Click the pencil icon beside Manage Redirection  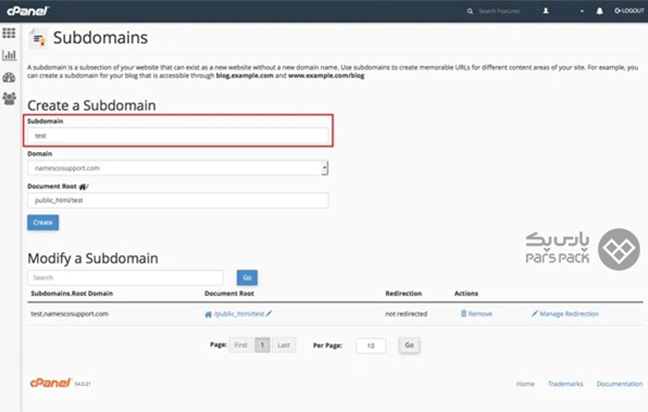pyautogui.click(x=535, y=314)
